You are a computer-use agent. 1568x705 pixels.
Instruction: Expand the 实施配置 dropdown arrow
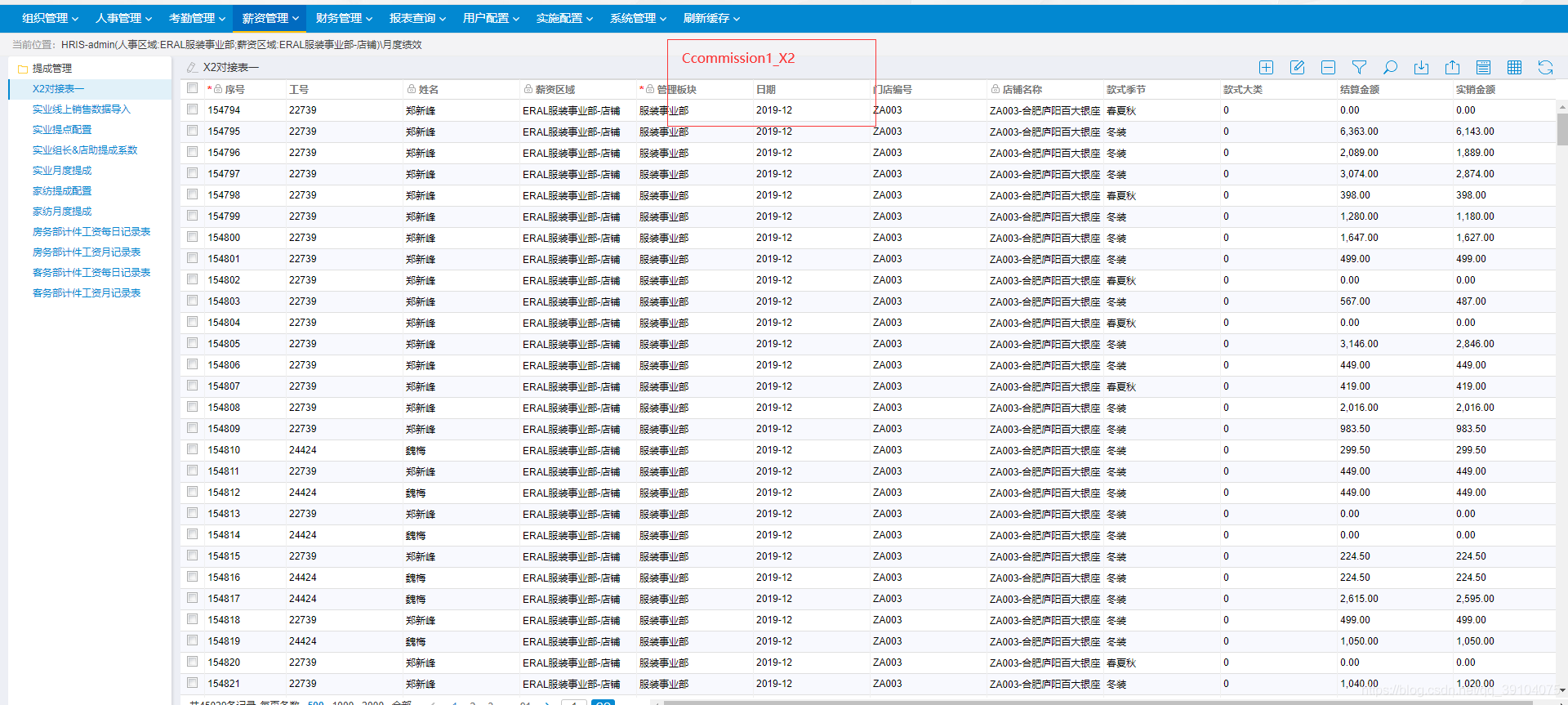point(590,19)
